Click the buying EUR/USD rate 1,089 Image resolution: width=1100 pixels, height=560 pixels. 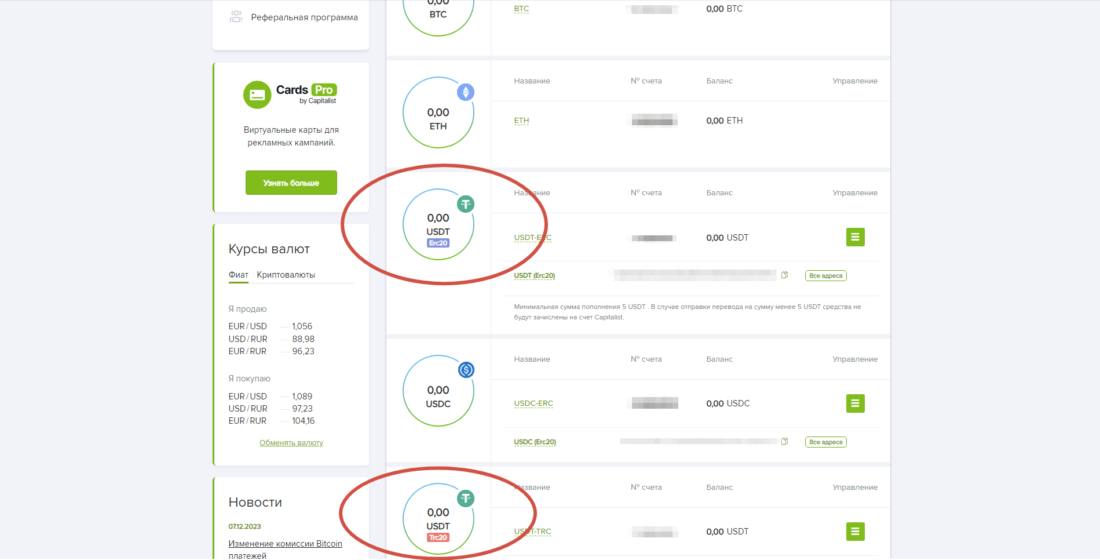click(302, 396)
